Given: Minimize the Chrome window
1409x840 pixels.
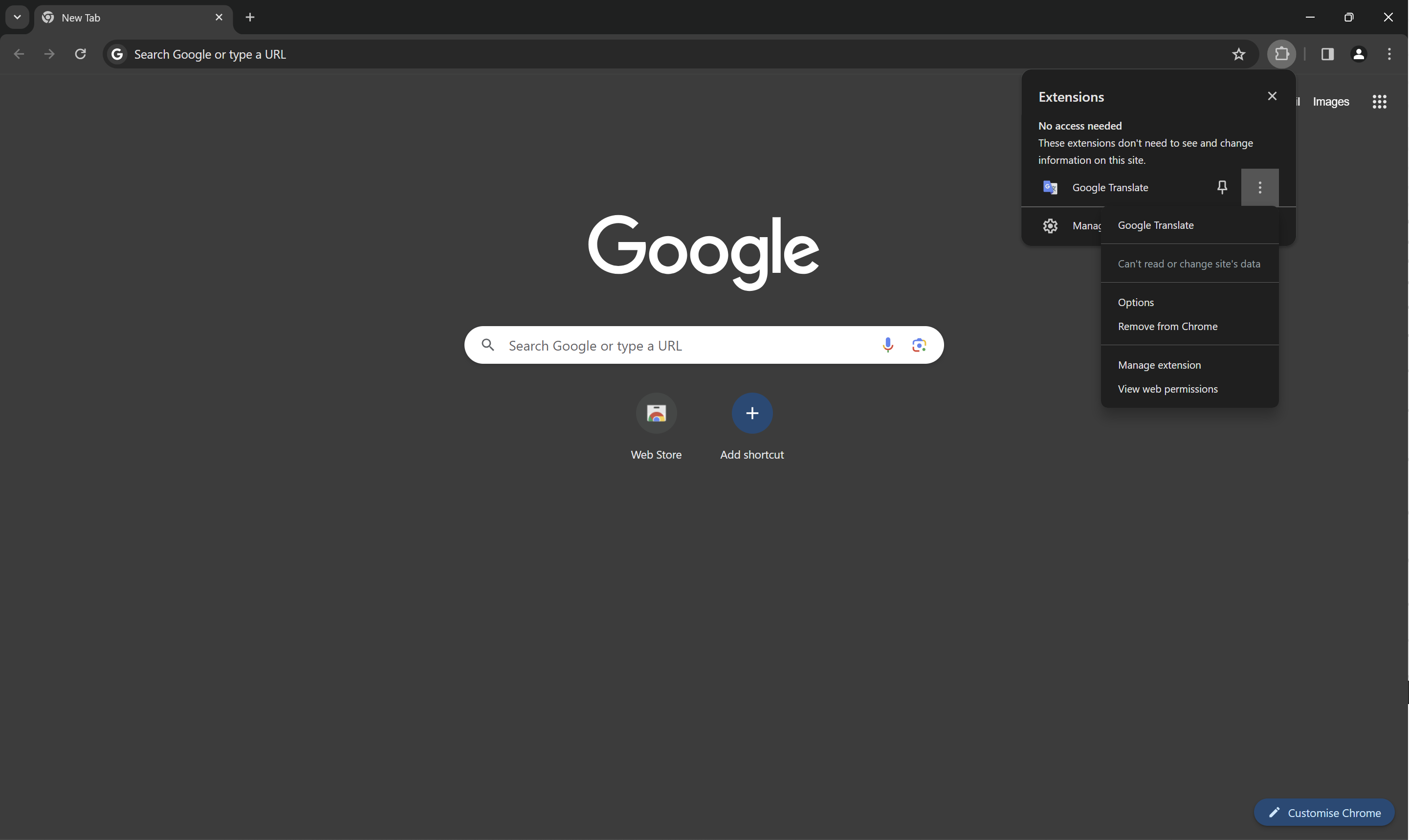Looking at the screenshot, I should pyautogui.click(x=1310, y=17).
